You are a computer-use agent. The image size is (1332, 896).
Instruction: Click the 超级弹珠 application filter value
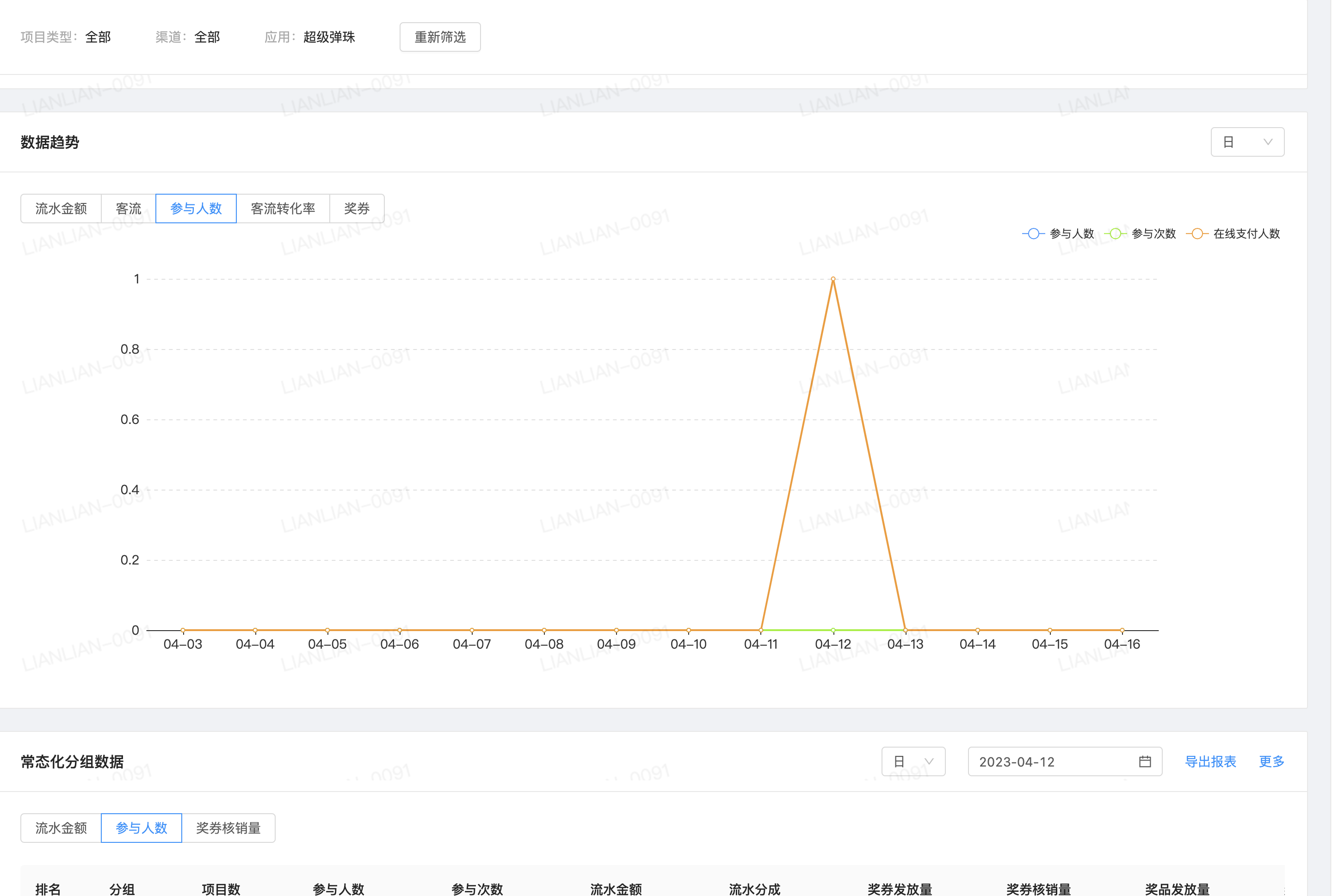[x=329, y=37]
